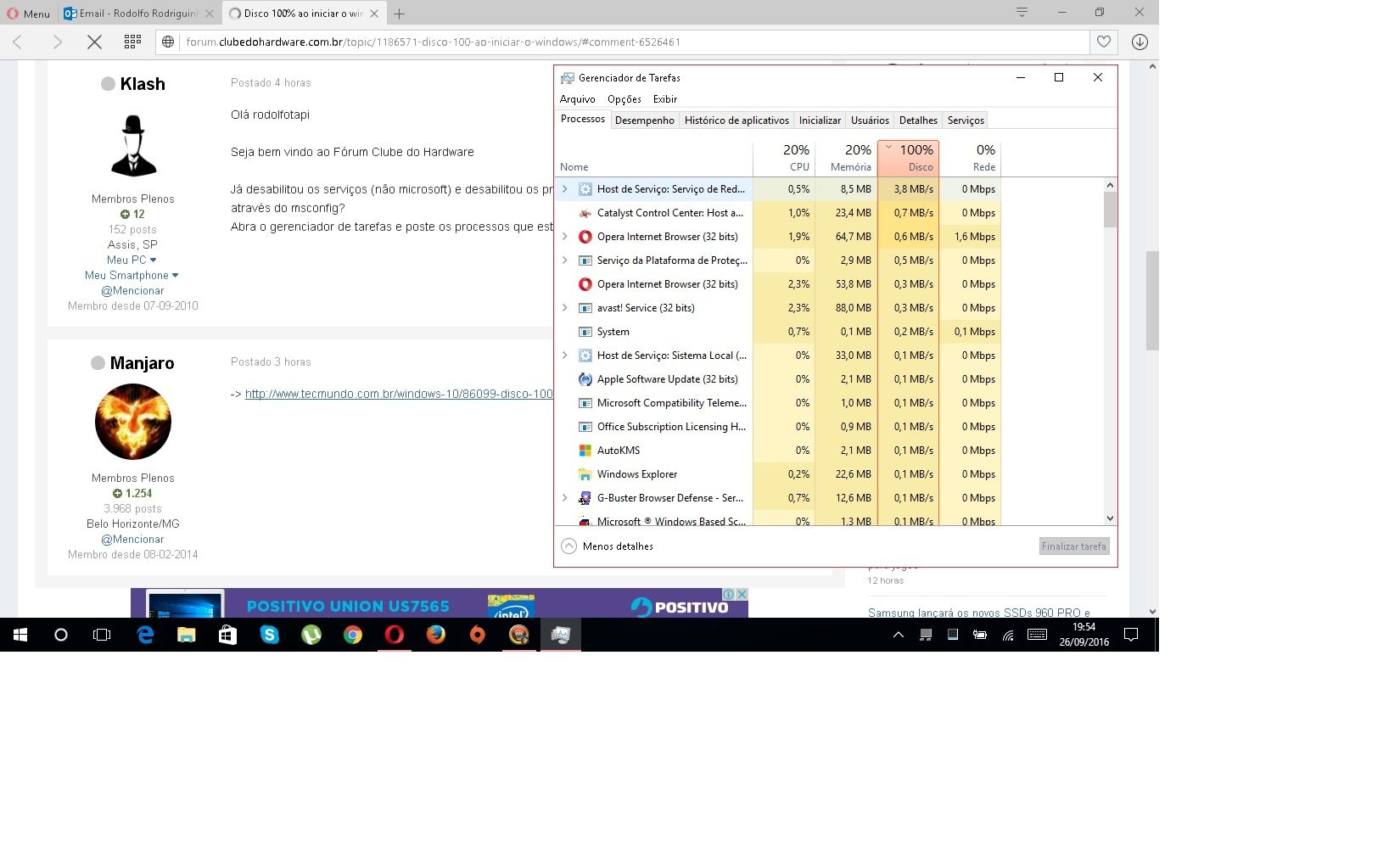Screen dimensions: 1400x857
Task: Click @Mencionar under Manjaro
Action: [132, 539]
